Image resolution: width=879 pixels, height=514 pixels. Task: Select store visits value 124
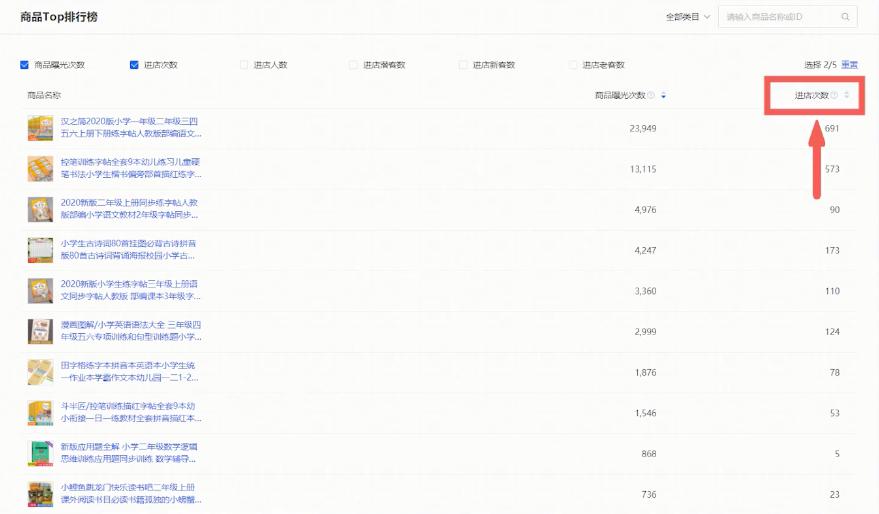tap(832, 331)
